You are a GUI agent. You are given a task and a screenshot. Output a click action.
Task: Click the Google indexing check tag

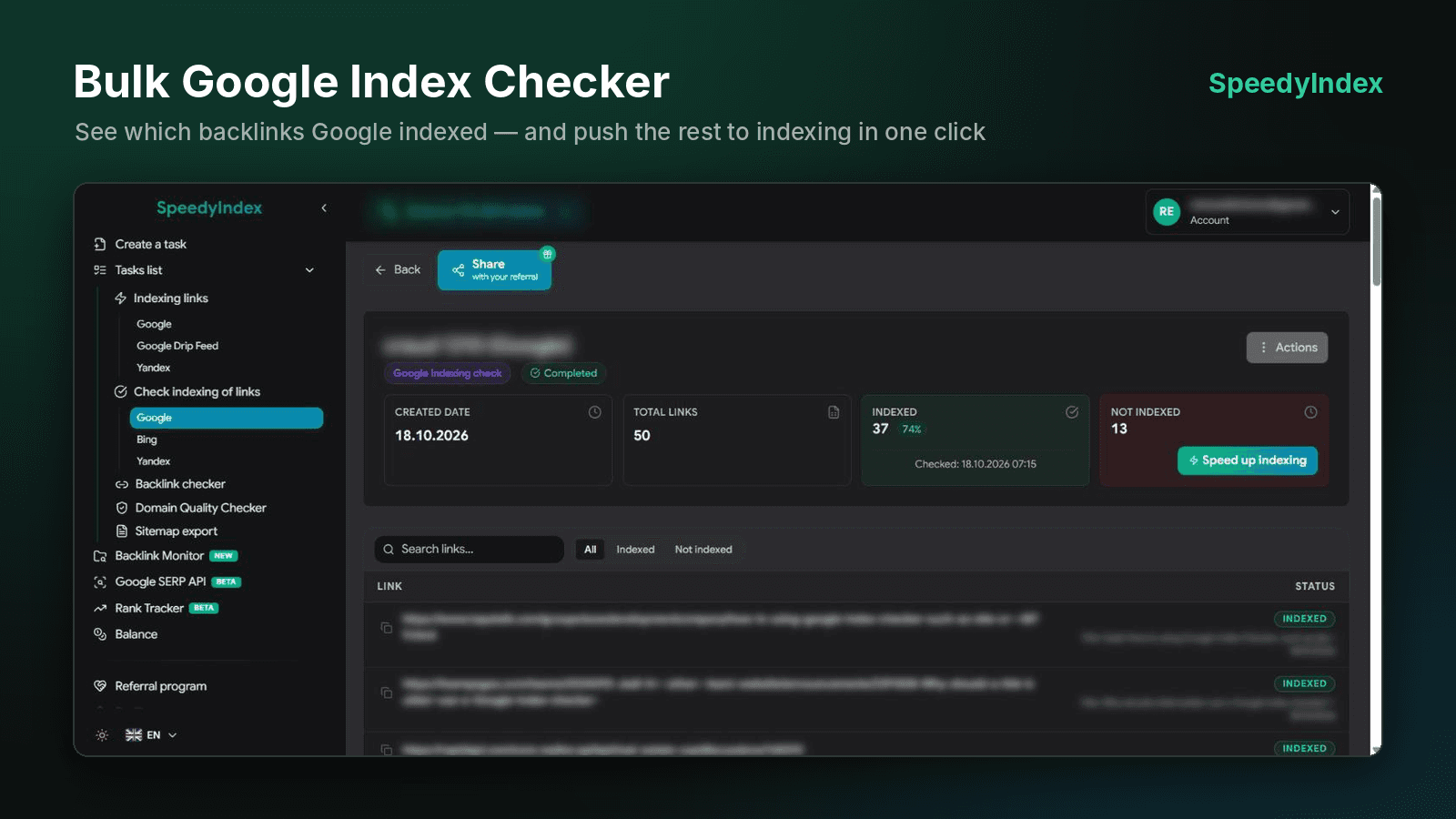click(447, 373)
